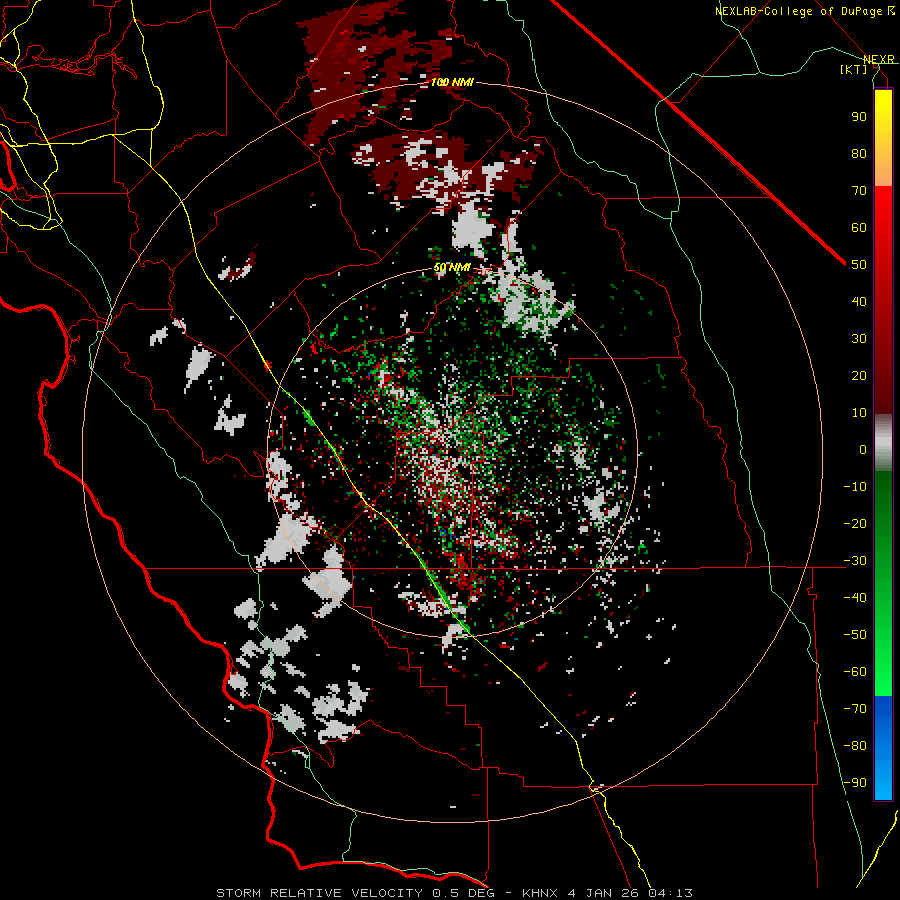Click the -30 value on velocity scale
Viewport: 900px width, 900px height.
coord(855,561)
